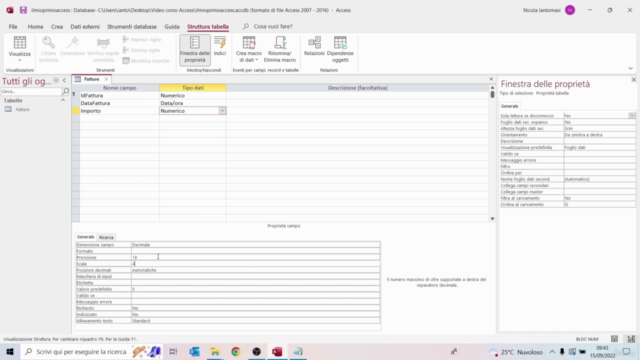Open the Guida tab
Viewport: 640px width, 360px height.
[172, 27]
